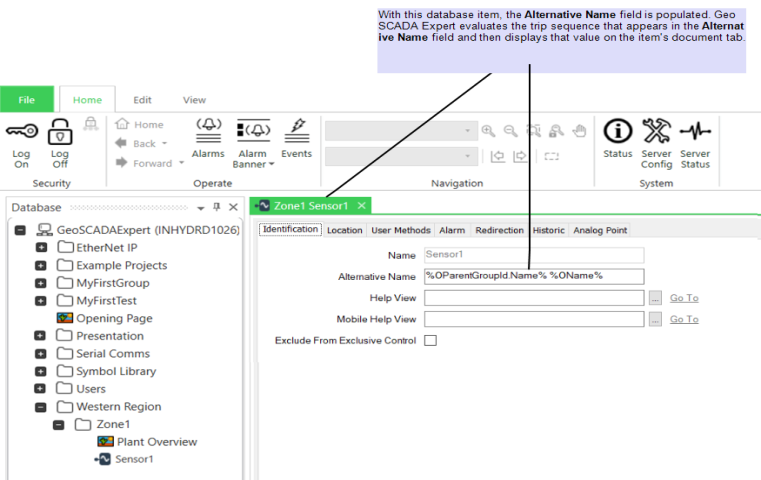Open the Events icon in ribbon

tap(296, 129)
